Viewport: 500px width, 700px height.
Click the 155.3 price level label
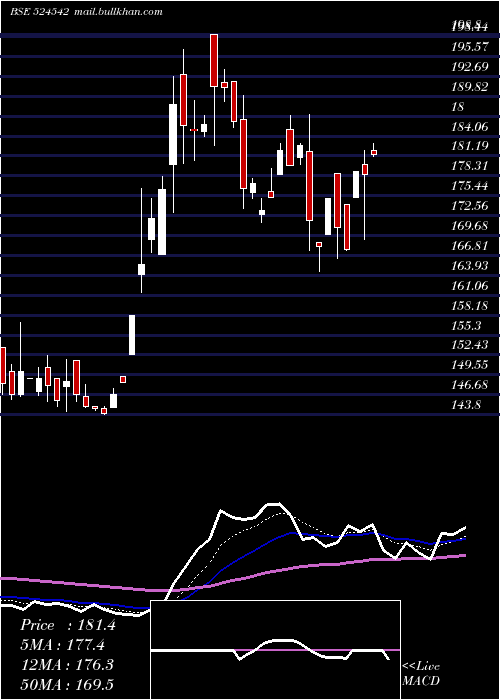467,325
